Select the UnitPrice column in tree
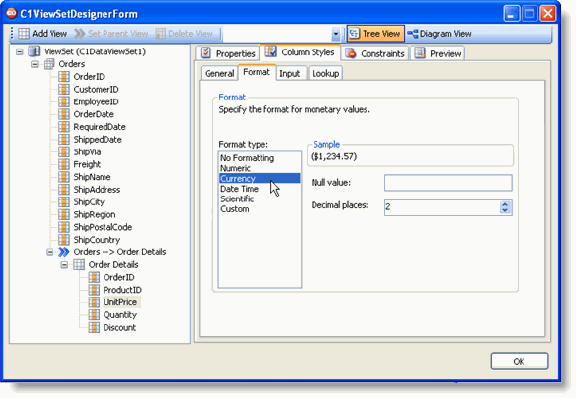Screen dimensions: 576x398 pyautogui.click(x=120, y=302)
